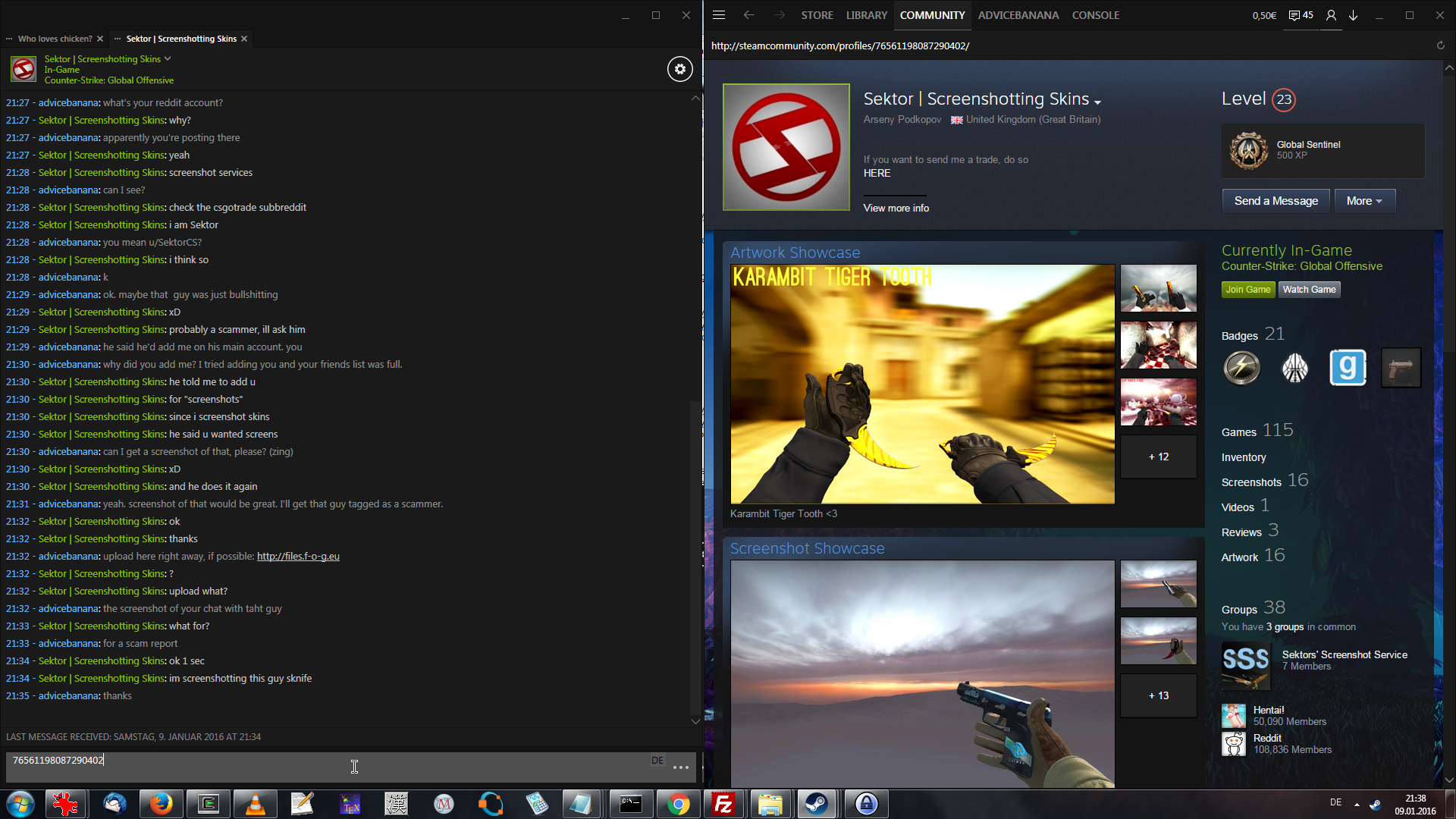This screenshot has width=1456, height=819.
Task: Open the friends list person icon
Action: (x=1331, y=15)
